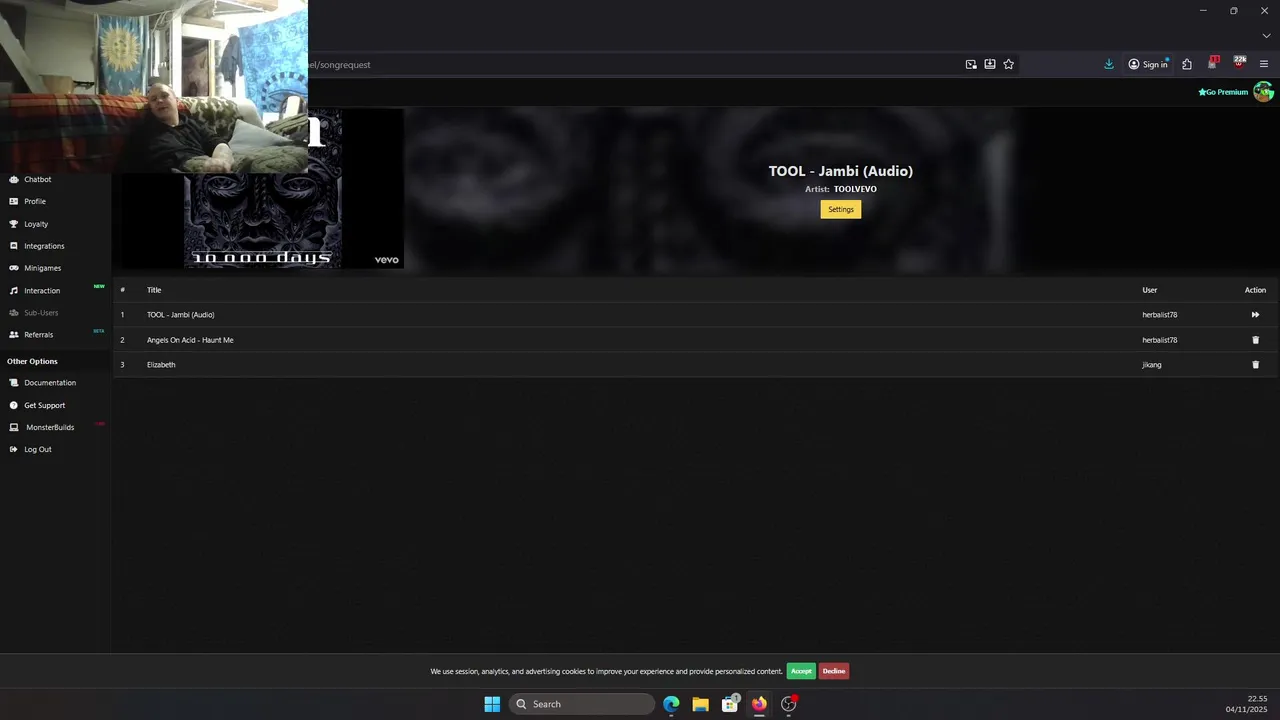The width and height of the screenshot is (1280, 720).
Task: Open Firefox application hamburger menu
Action: click(1264, 64)
